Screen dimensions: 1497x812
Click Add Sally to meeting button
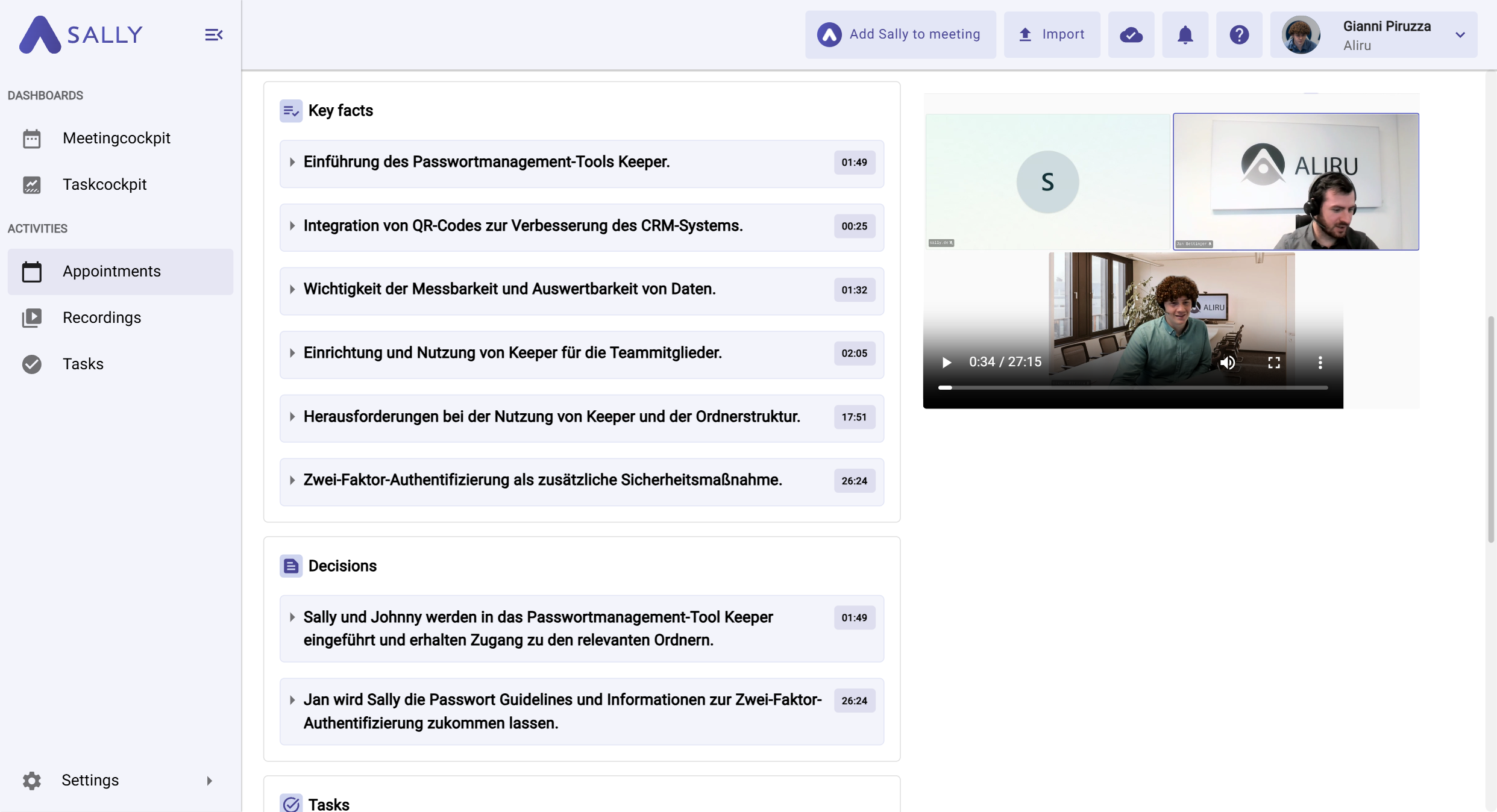point(900,35)
